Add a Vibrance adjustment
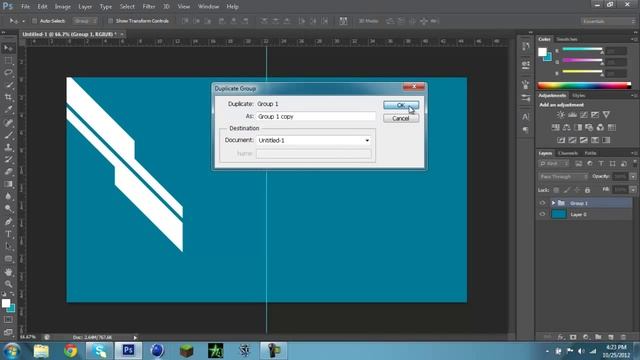 607,115
